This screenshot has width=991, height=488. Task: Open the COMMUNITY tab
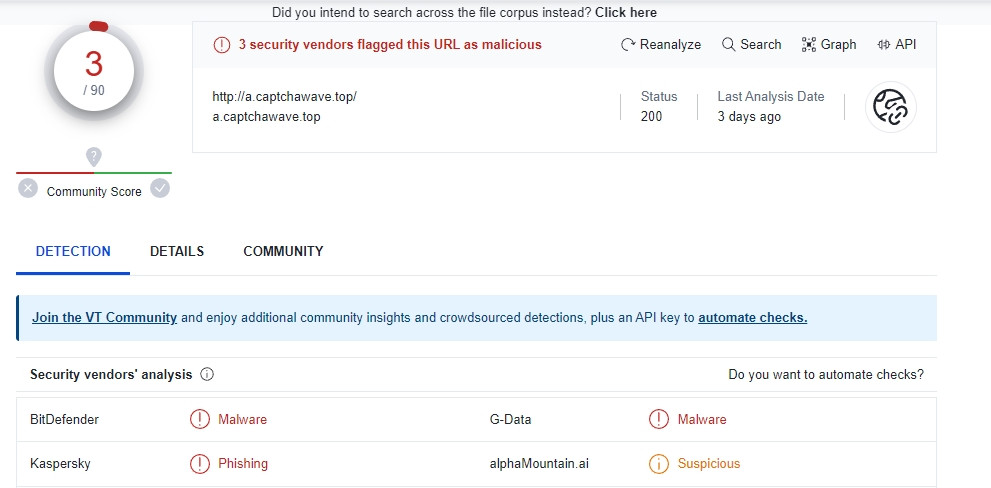(x=283, y=252)
